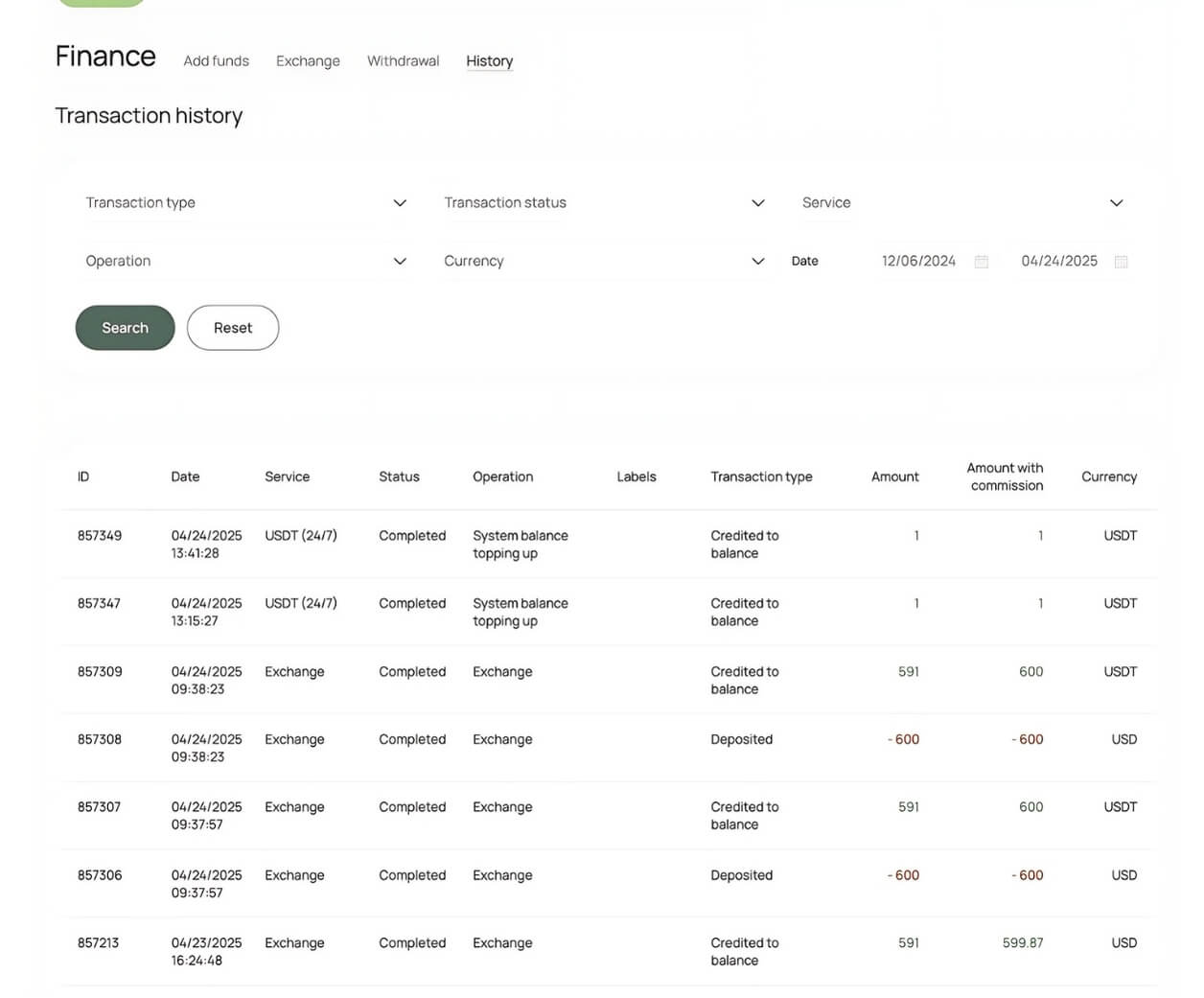Click the Amount with commission column header
Screen dimensions: 1204x998
1004,477
